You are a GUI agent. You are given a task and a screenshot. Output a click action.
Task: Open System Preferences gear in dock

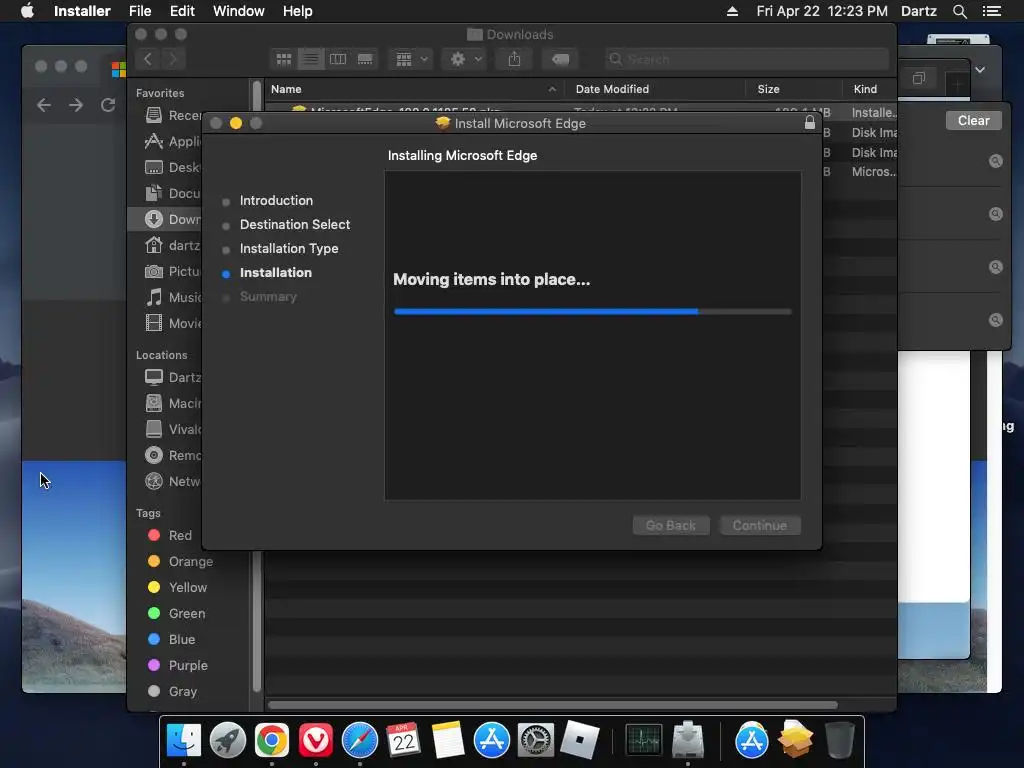tap(536, 740)
